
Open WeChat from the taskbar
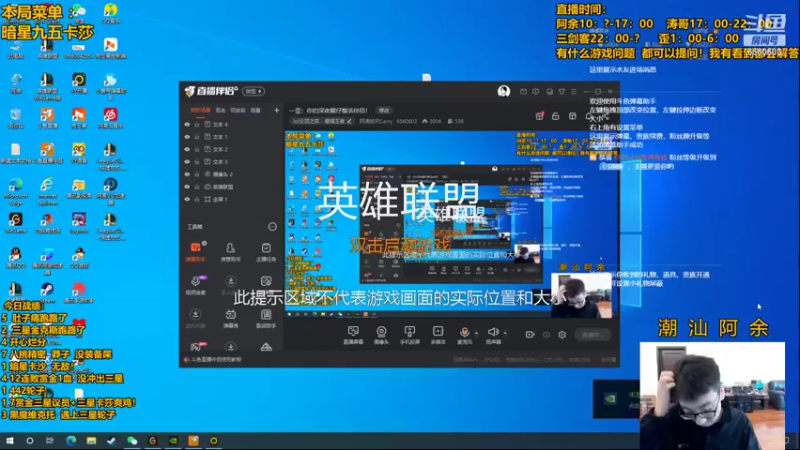click(x=132, y=441)
